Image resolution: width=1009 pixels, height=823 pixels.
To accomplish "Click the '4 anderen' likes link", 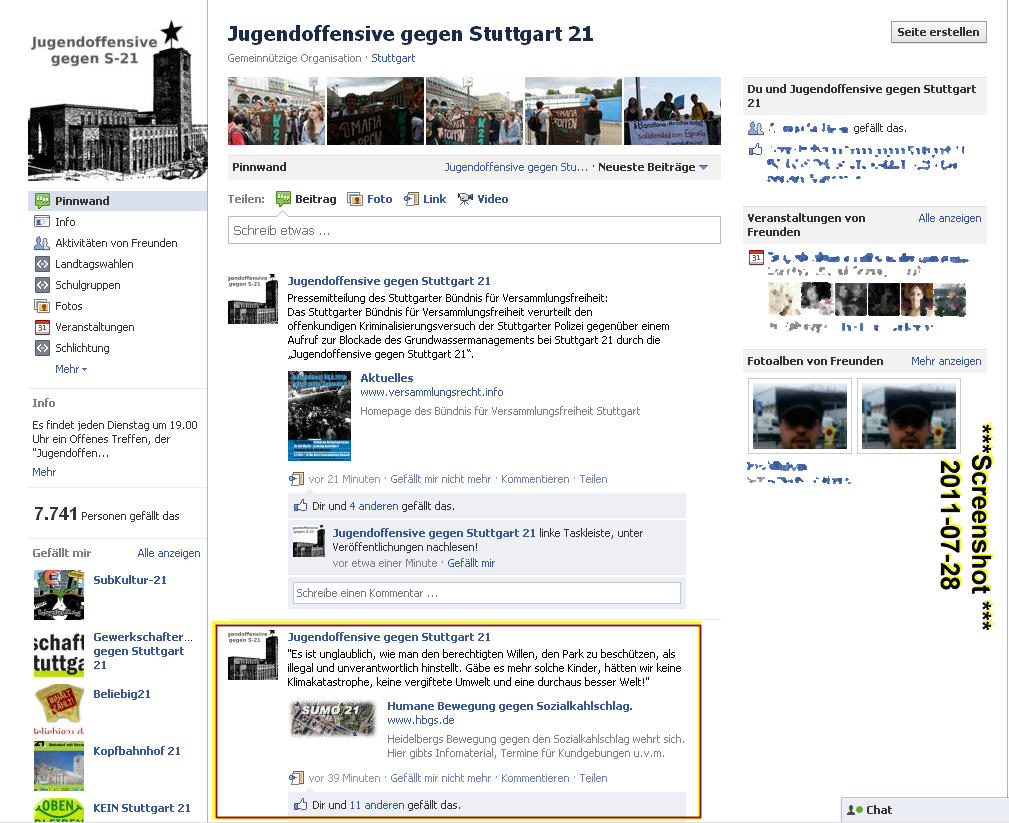I will tap(374, 506).
